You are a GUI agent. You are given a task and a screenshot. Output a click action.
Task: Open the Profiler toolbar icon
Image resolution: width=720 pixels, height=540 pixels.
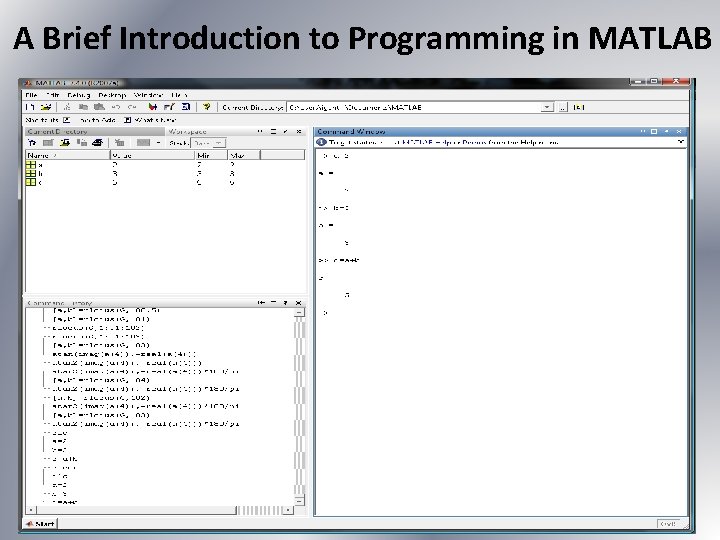coord(186,107)
